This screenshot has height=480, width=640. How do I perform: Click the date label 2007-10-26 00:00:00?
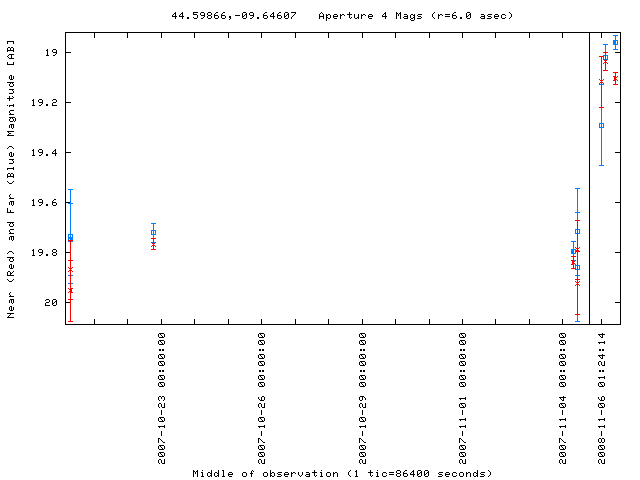[262, 398]
